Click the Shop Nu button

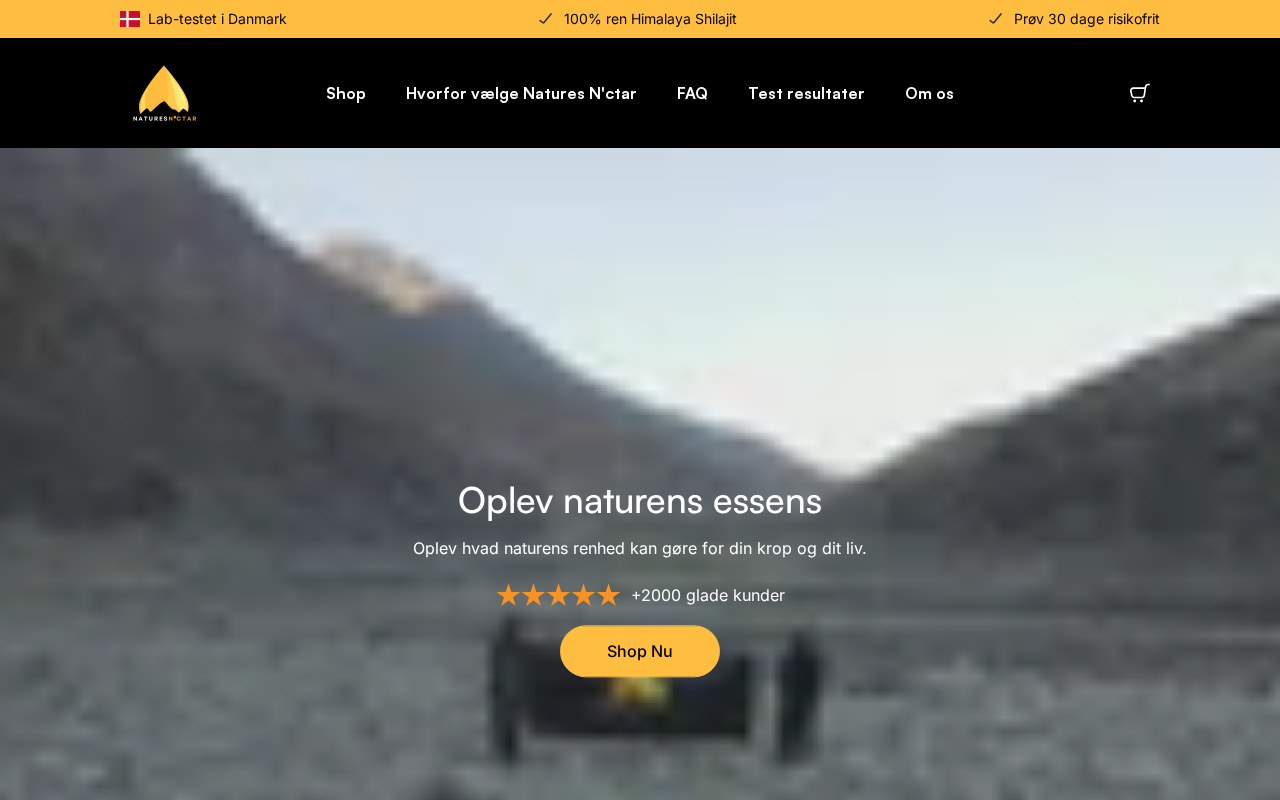tap(640, 651)
